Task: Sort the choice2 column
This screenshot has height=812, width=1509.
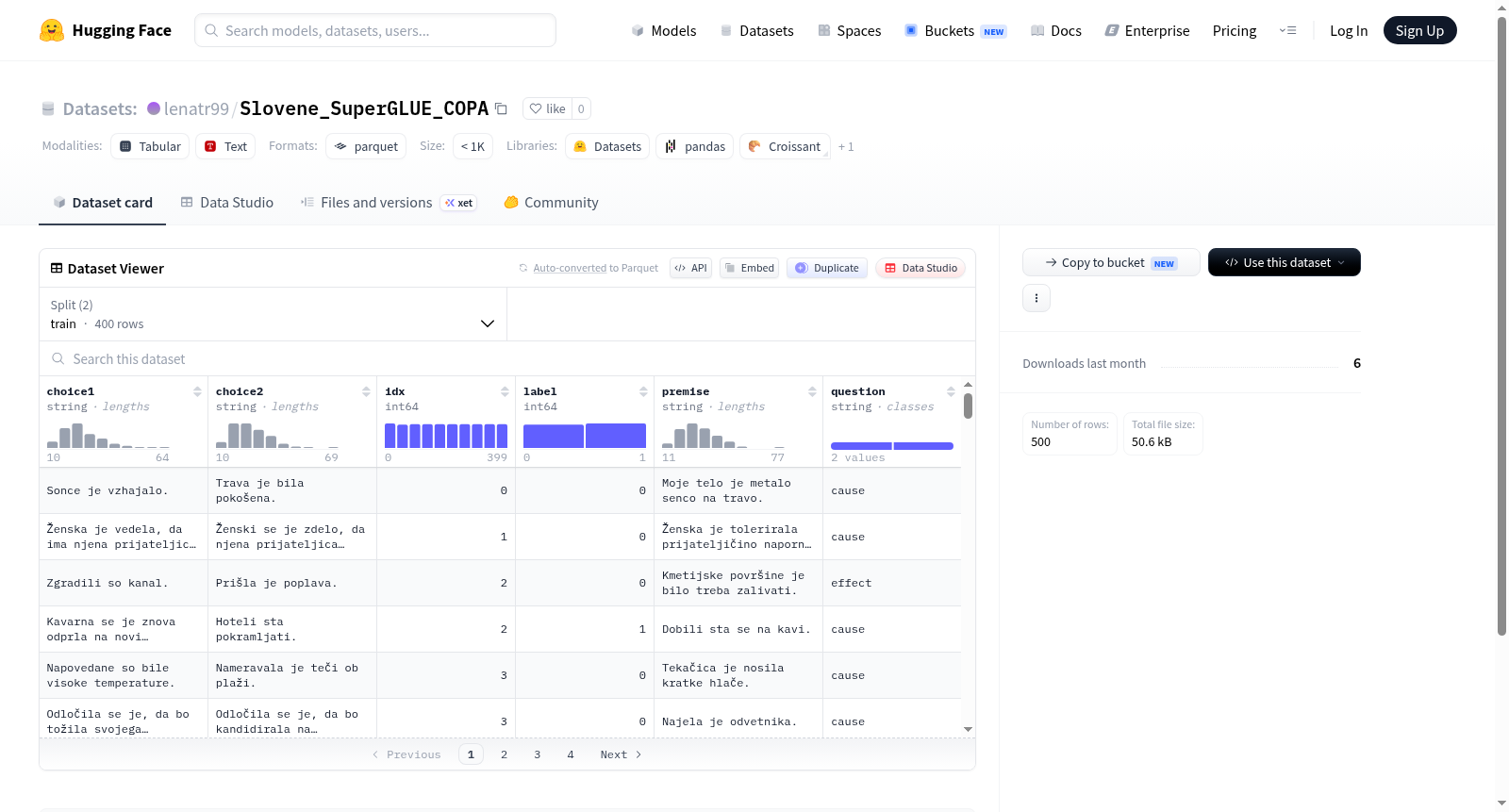Action: (366, 391)
